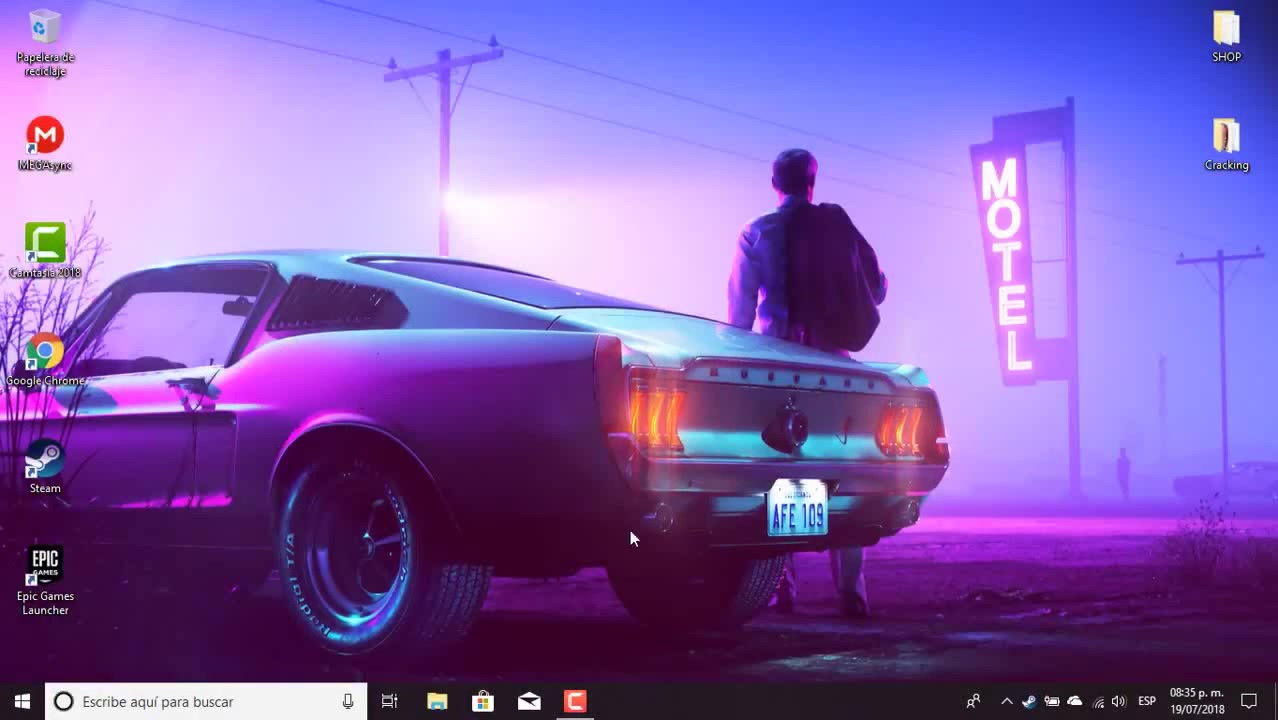Open the Windows Start menu
Screen dimensions: 1278x720
(x=22, y=701)
